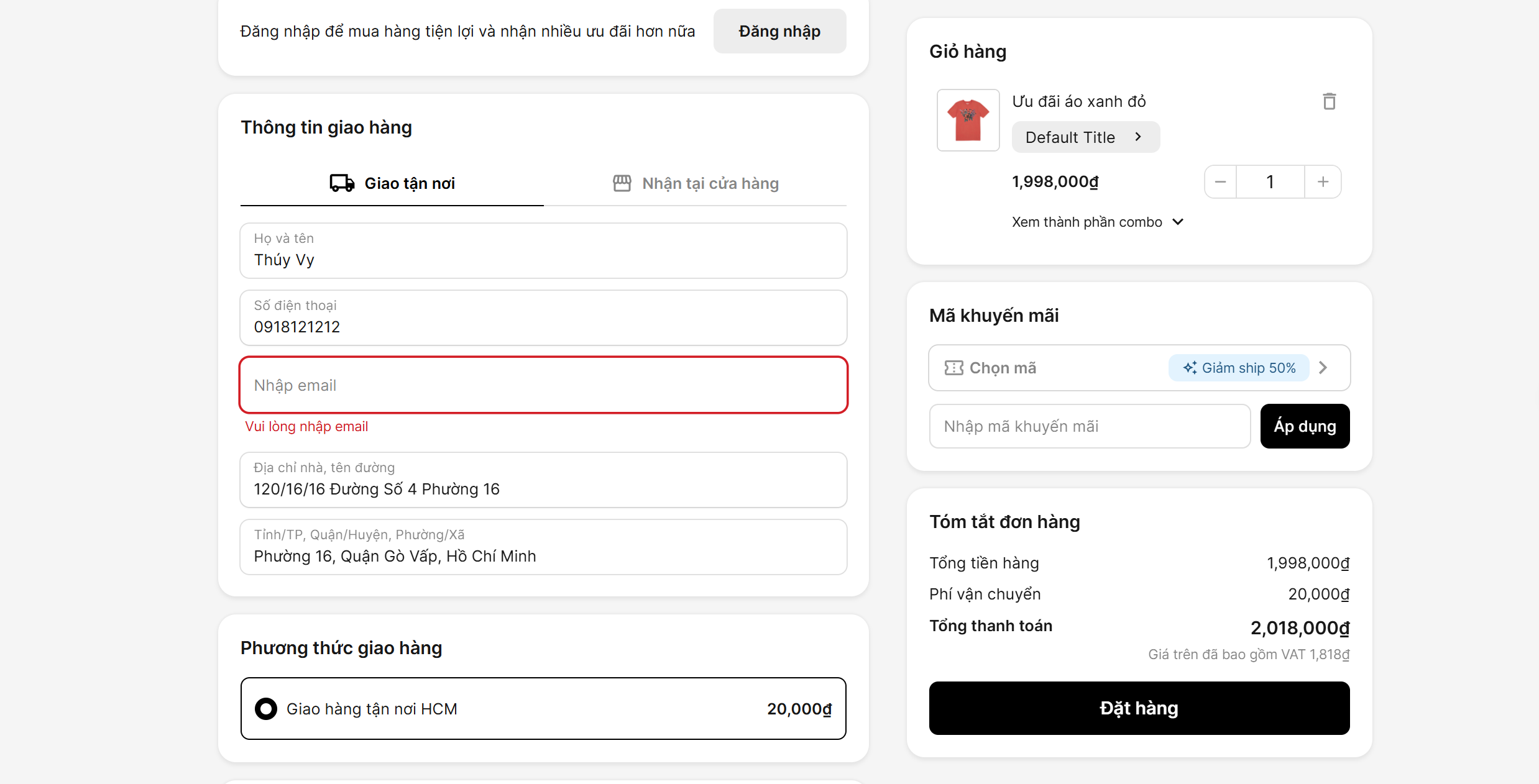Click the Nhập mã khuyến mãi field
The height and width of the screenshot is (784, 1539).
[x=1089, y=426]
